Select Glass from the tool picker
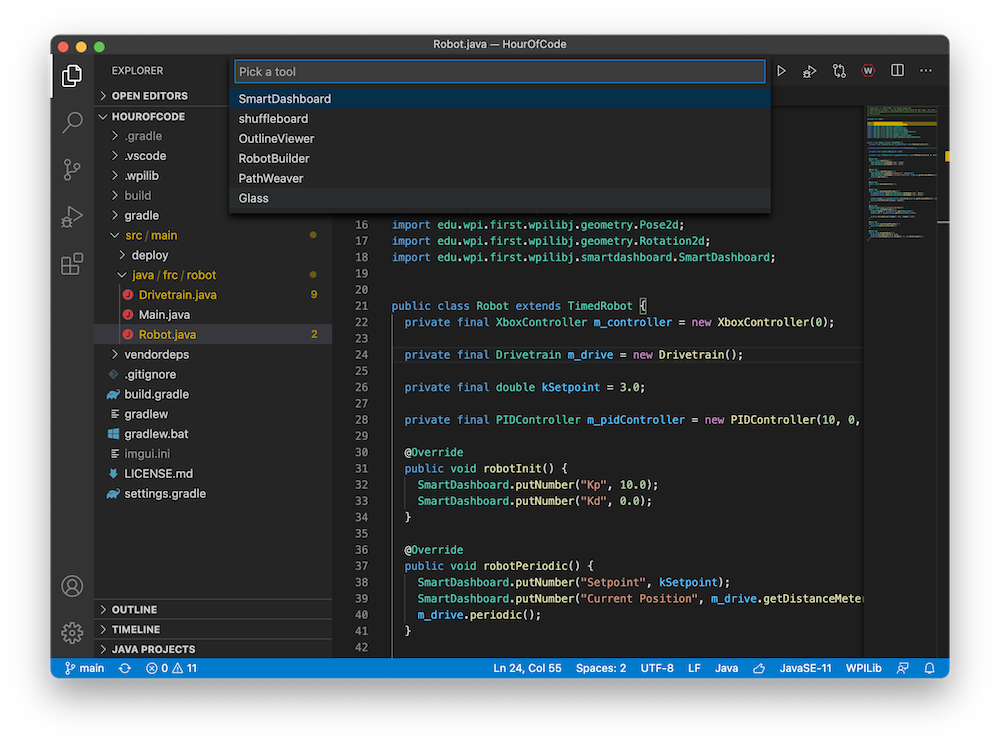The width and height of the screenshot is (1000, 745). point(253,198)
